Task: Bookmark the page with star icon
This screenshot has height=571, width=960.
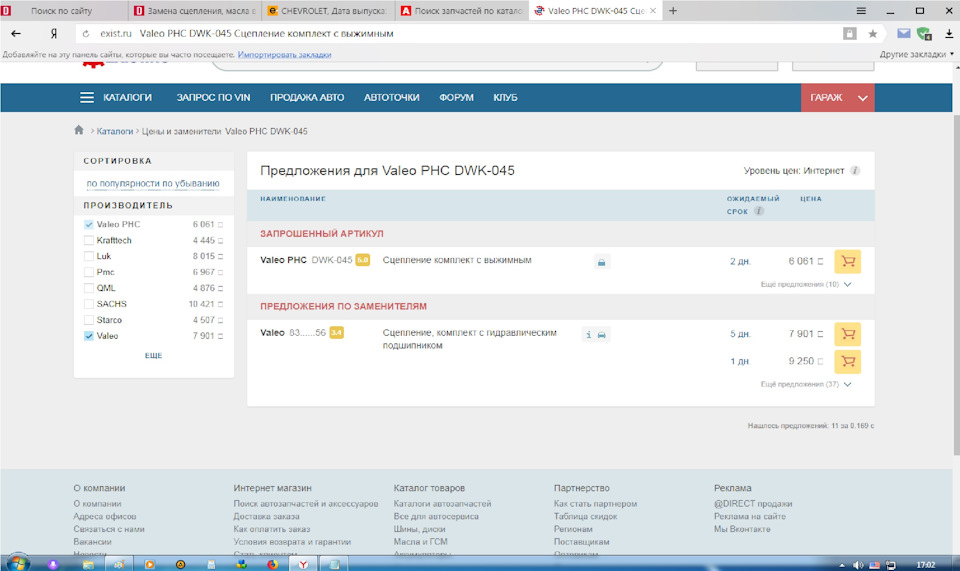Action: coord(872,34)
